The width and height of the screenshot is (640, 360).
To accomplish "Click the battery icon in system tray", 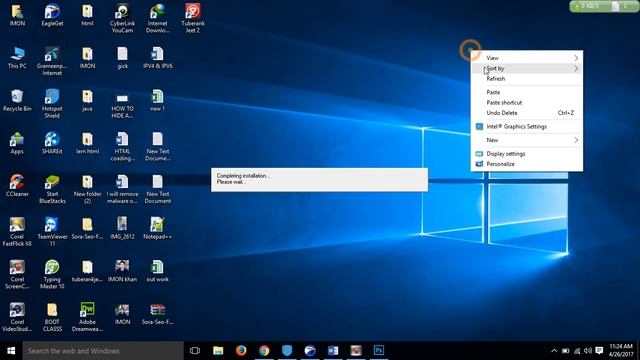I will tap(565, 351).
